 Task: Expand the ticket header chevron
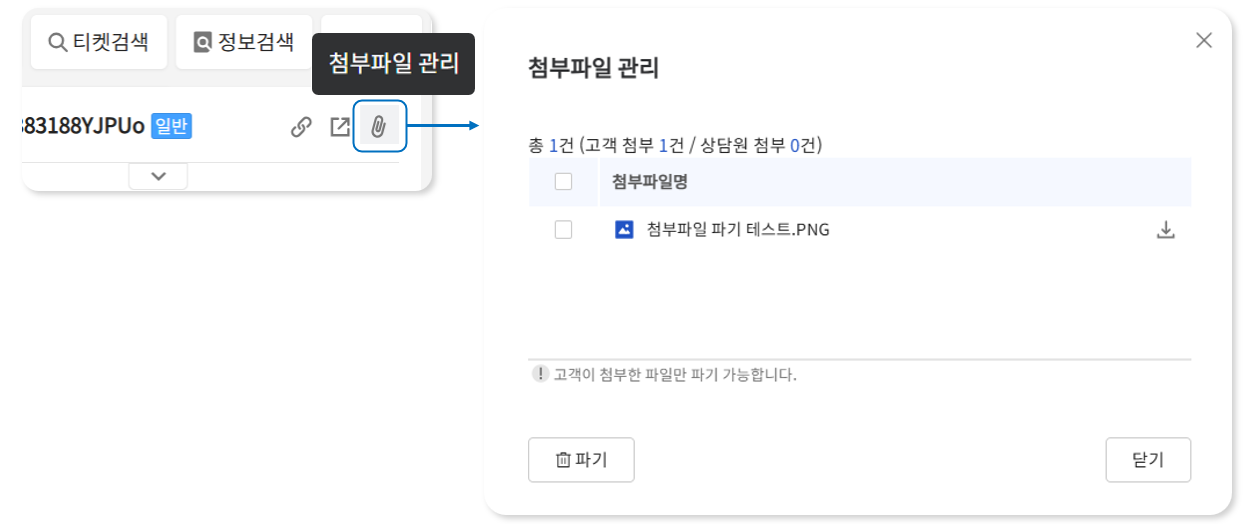pyautogui.click(x=158, y=176)
